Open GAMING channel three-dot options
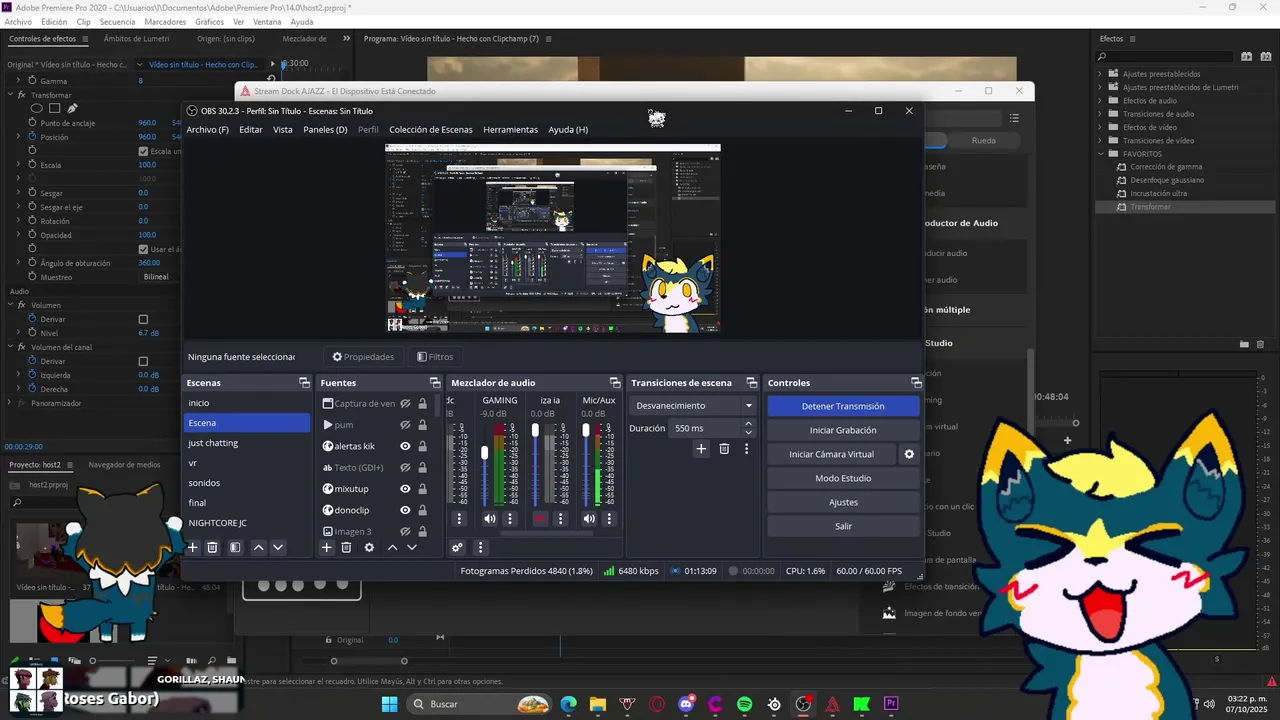This screenshot has width=1280, height=720. click(510, 518)
